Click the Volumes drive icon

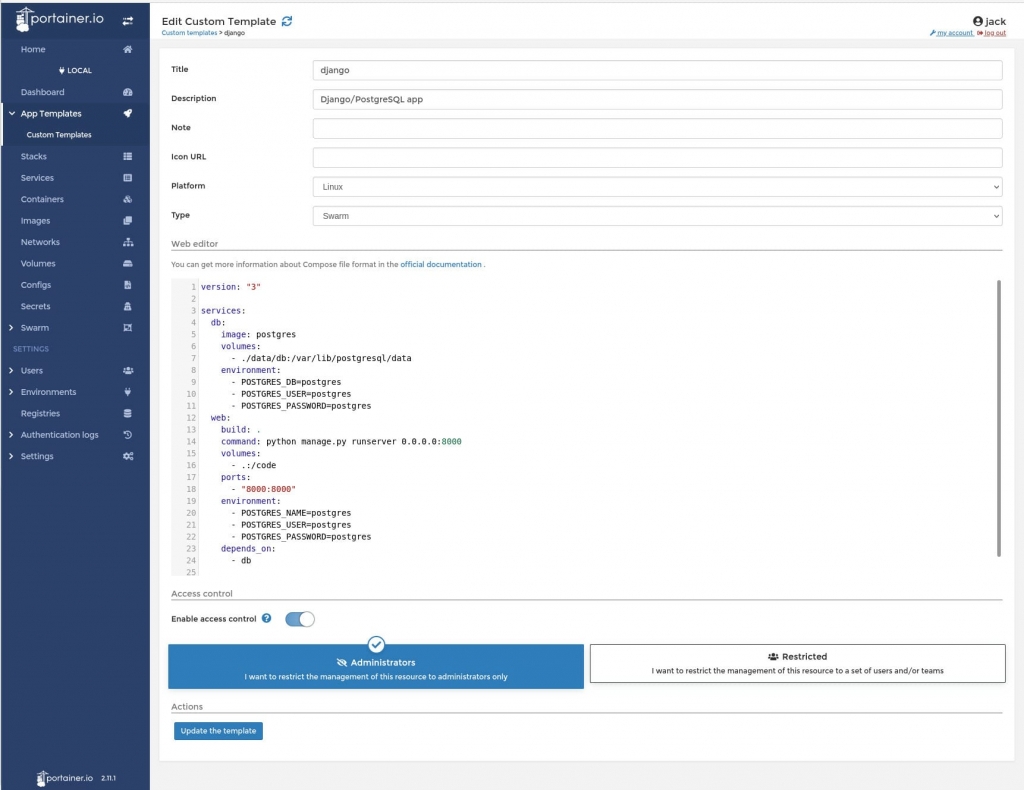(x=127, y=264)
